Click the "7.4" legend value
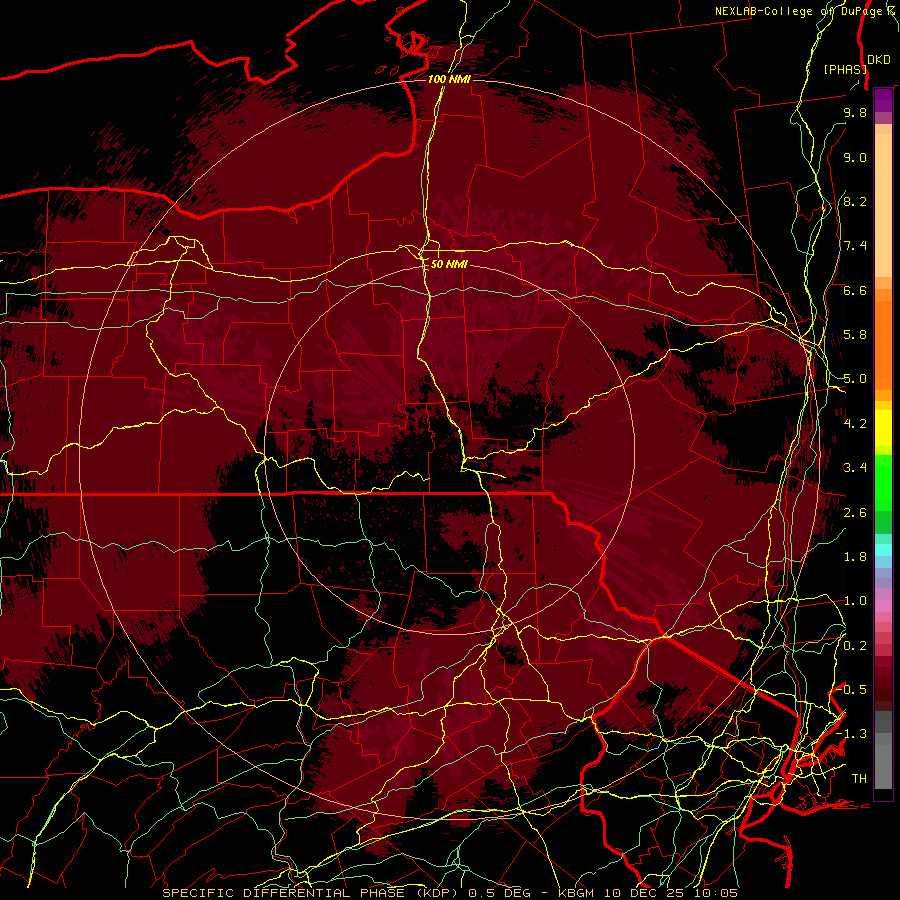 pyautogui.click(x=855, y=246)
